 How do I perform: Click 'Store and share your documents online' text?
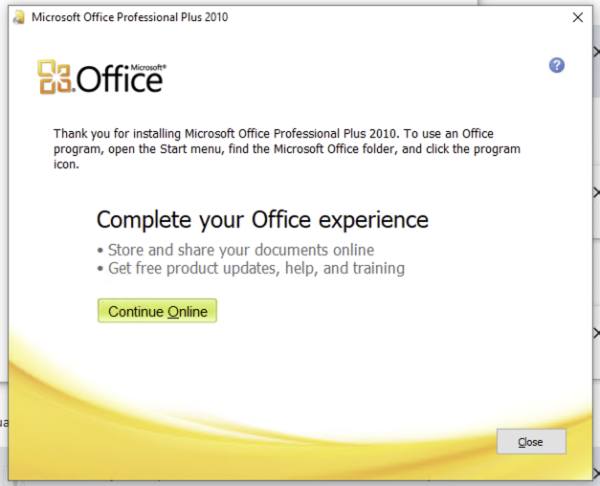(241, 250)
